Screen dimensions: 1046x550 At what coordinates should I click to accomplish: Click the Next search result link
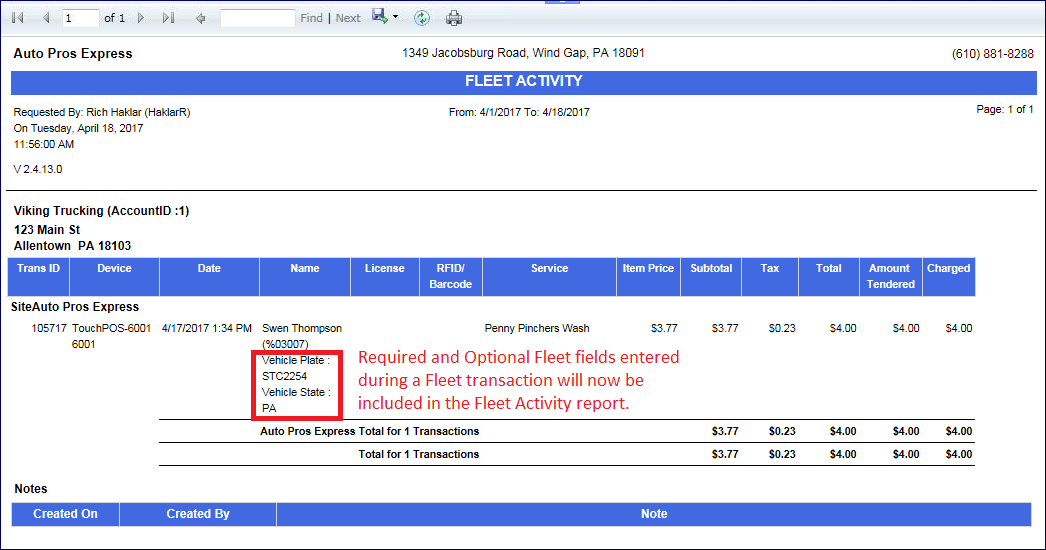click(x=348, y=18)
